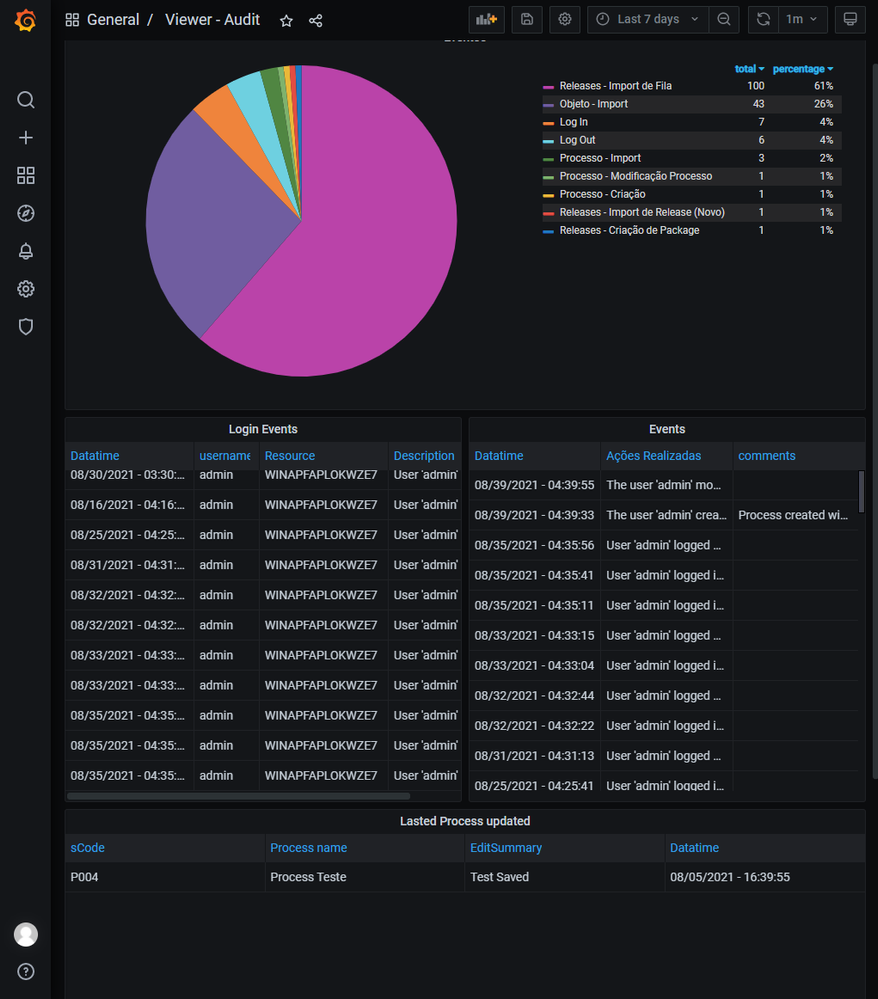Open the Last 7 days time picker
The image size is (878, 999).
[647, 19]
